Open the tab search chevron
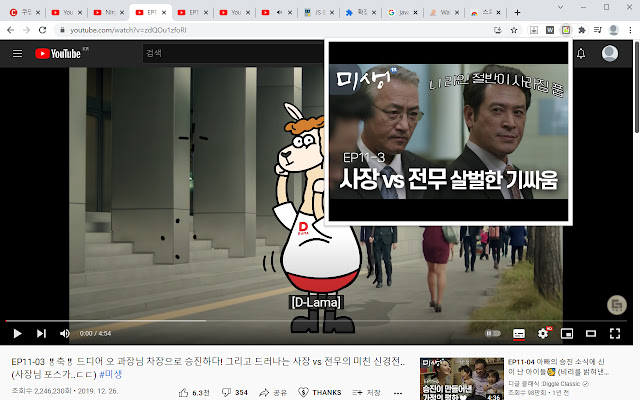 click(x=560, y=7)
